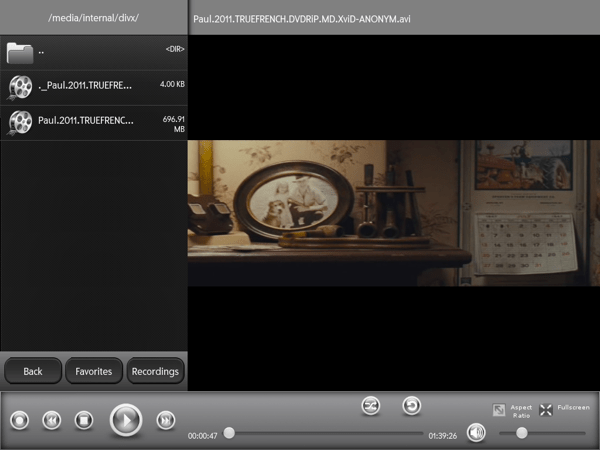Toggle repeat mode
600x450 pixels.
(412, 406)
